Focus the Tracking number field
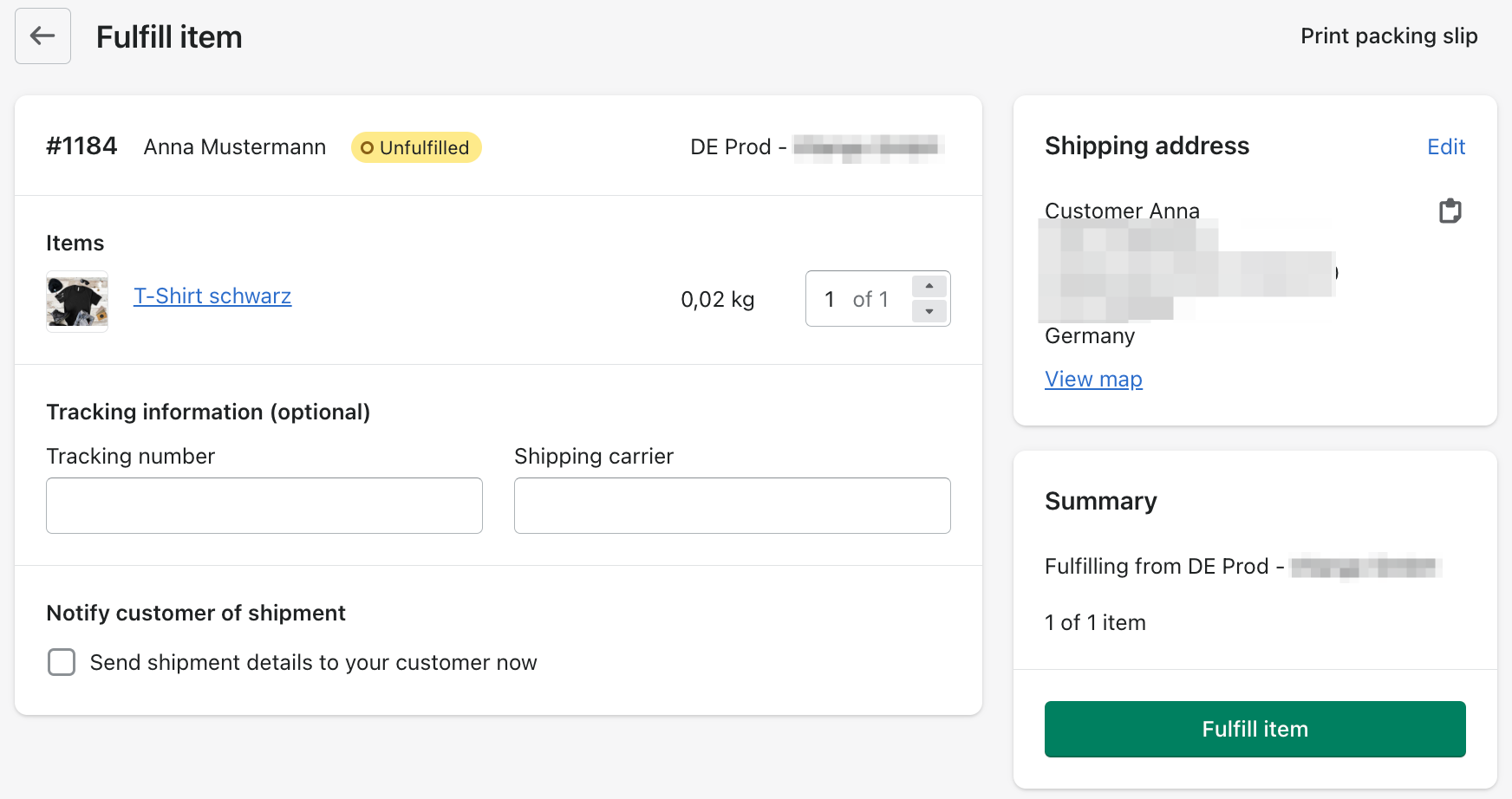Screen dimensions: 1512x799 (x=264, y=505)
